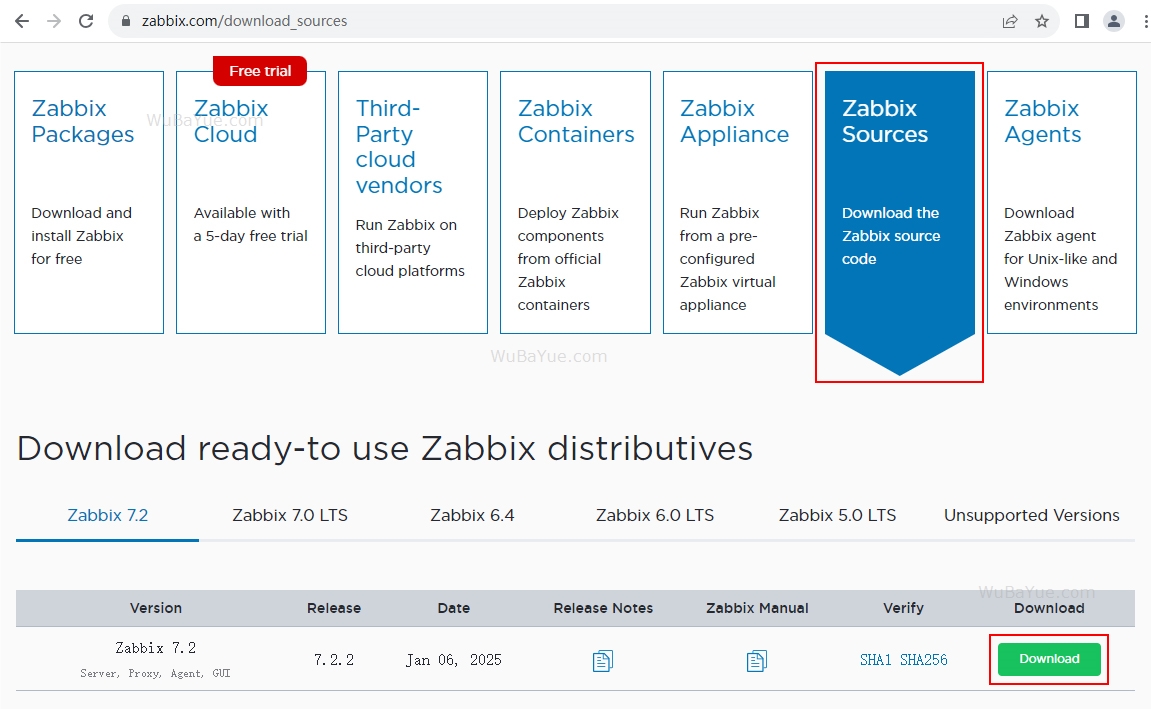The height and width of the screenshot is (709, 1151).
Task: Bookmark this page with the star
Action: point(1042,21)
